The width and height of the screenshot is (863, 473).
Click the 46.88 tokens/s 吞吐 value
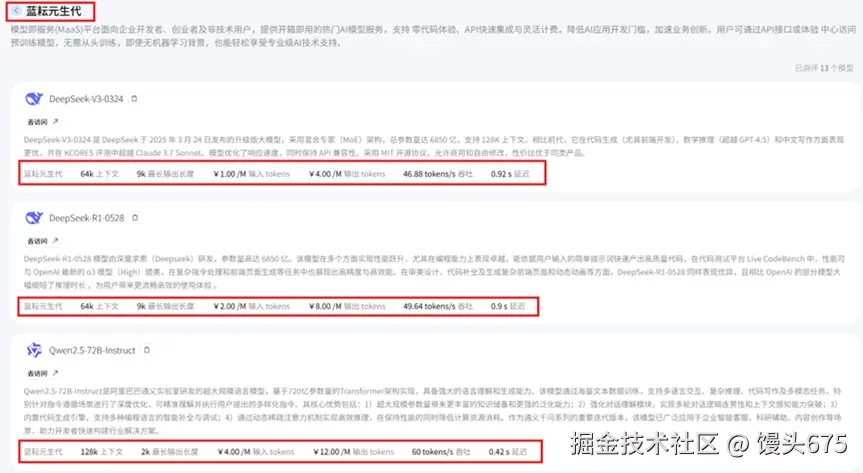[438, 174]
